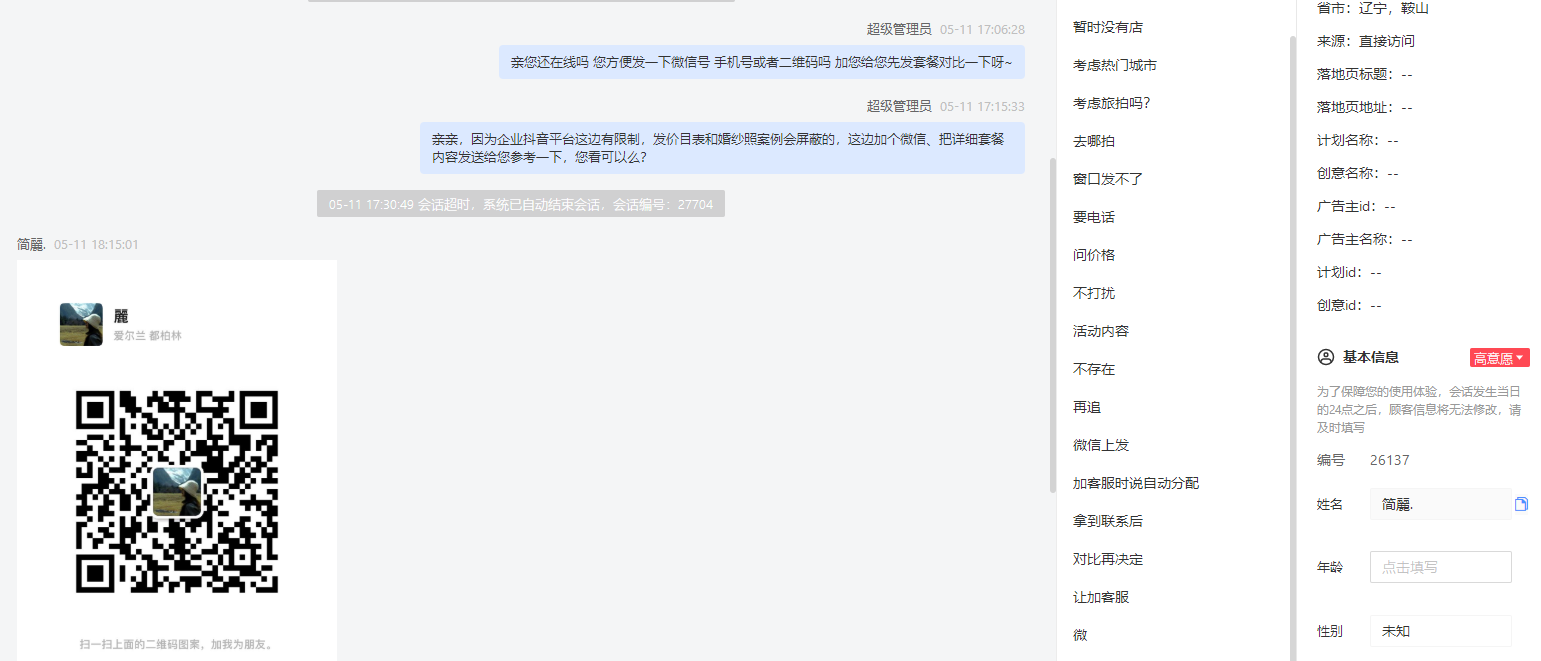This screenshot has height=661, width=1541.
Task: Select quick reply 让加客服
Action: 1100,597
